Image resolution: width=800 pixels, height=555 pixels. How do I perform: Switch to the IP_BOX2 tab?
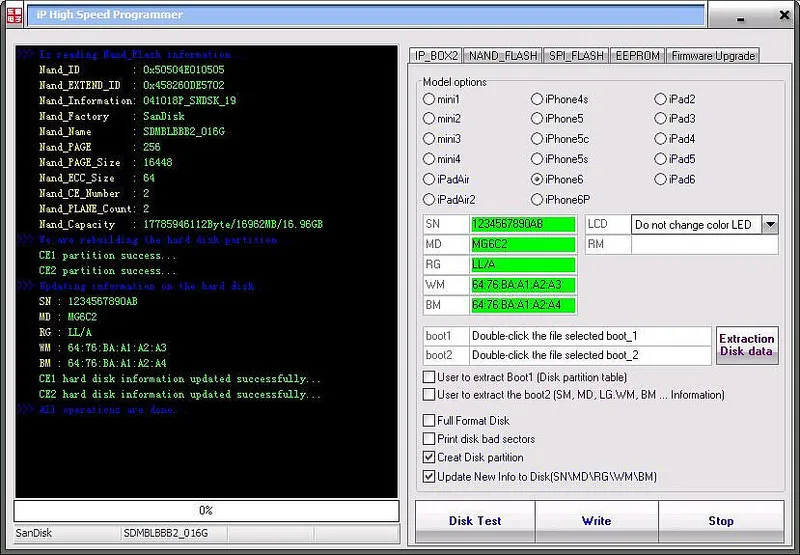click(x=436, y=56)
